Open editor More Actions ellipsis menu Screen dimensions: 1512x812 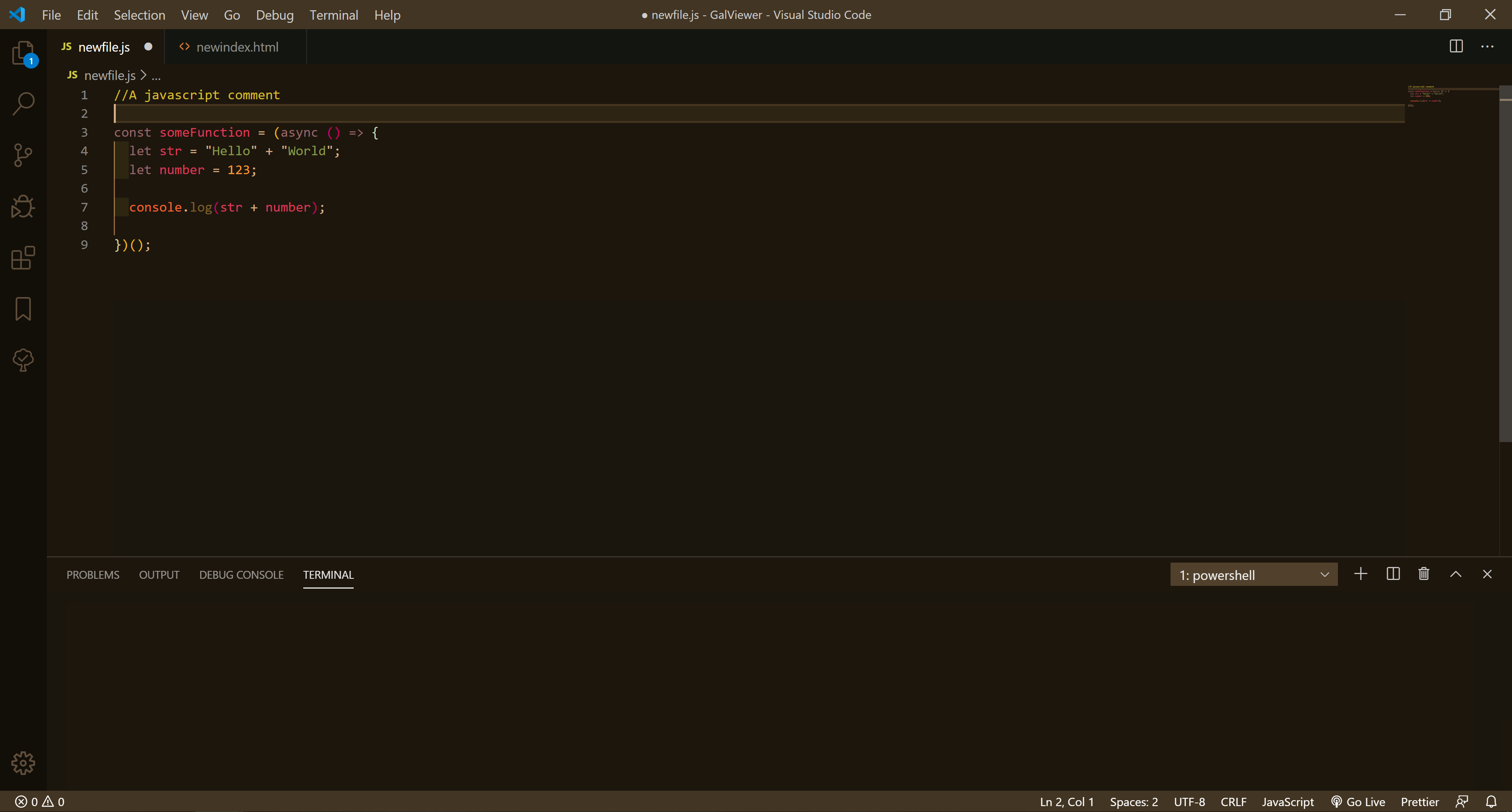pos(1487,46)
